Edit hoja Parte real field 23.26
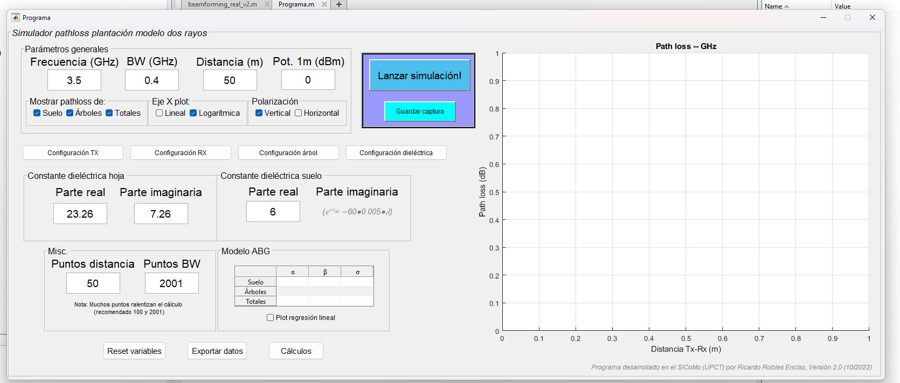The width and height of the screenshot is (900, 383). (x=80, y=214)
